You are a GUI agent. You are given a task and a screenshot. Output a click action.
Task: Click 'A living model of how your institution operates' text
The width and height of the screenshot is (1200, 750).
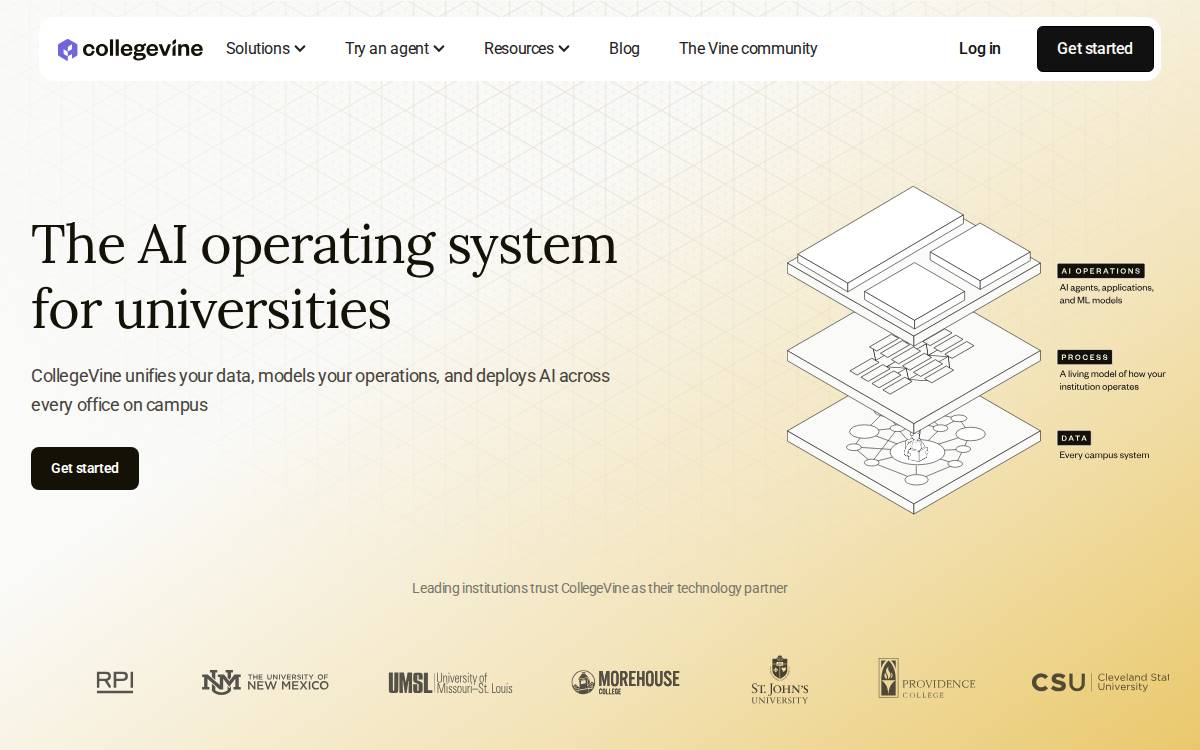1112,381
